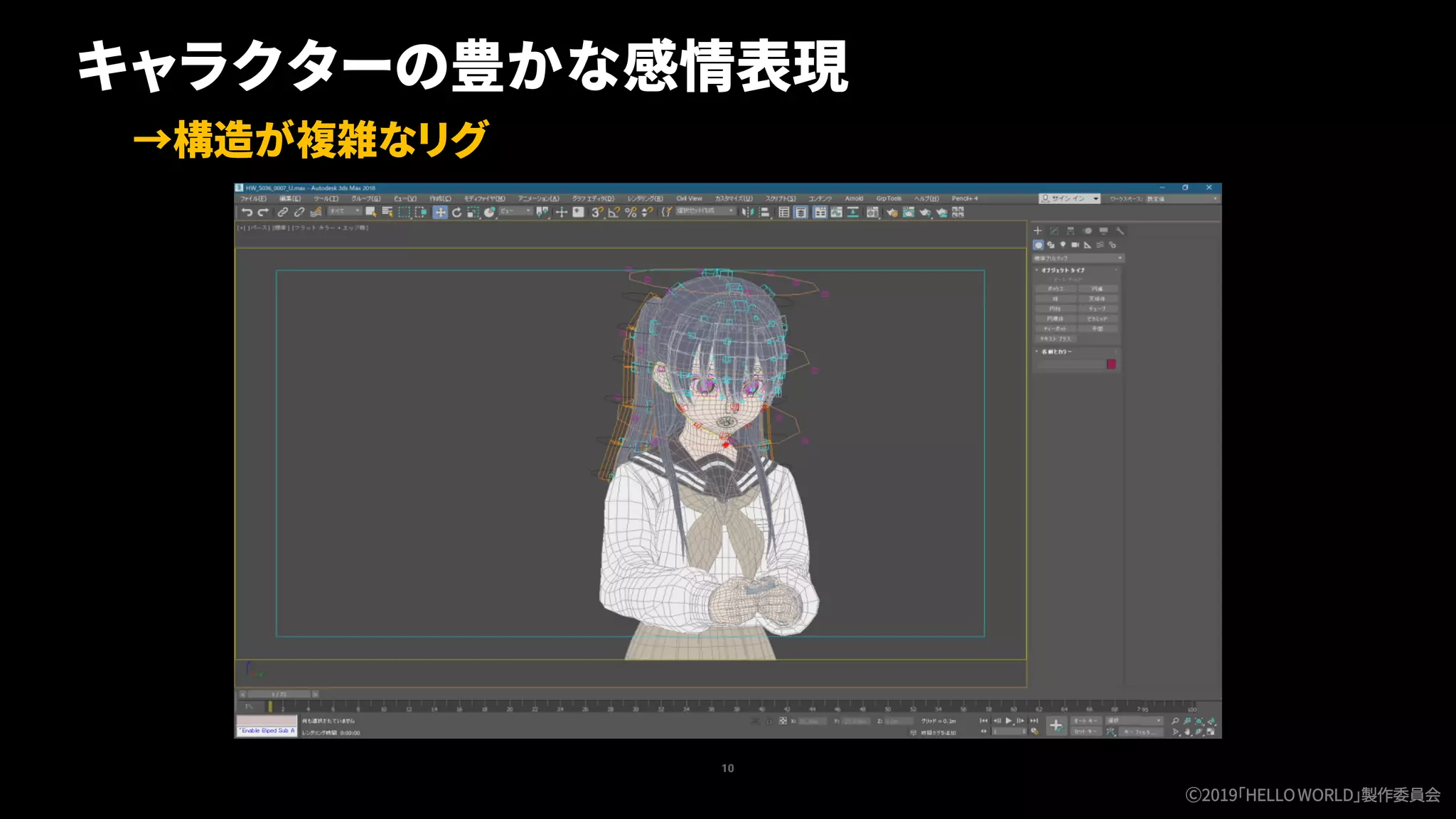Open Select by Name list icon
The height and width of the screenshot is (819, 1456).
(387, 212)
